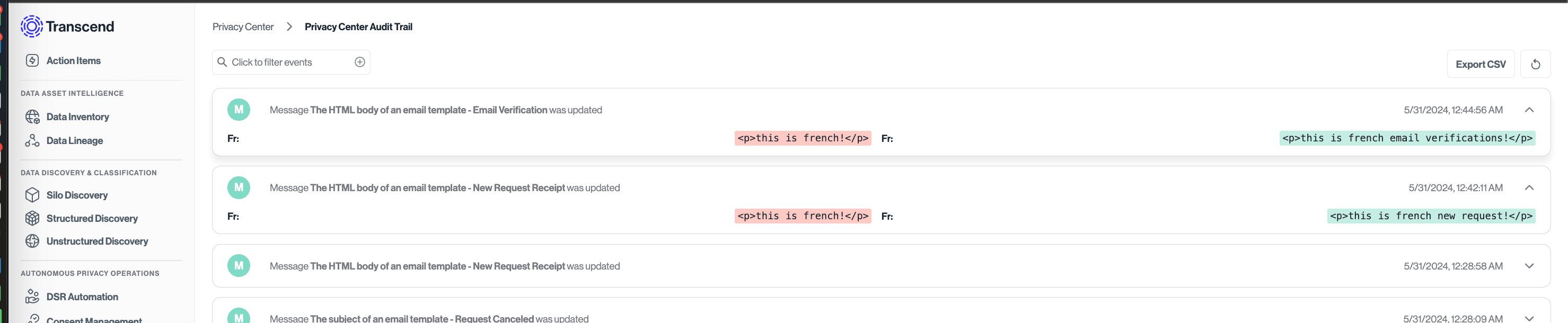The height and width of the screenshot is (323, 1568).
Task: Click the Silo Discovery cube icon
Action: 32,195
